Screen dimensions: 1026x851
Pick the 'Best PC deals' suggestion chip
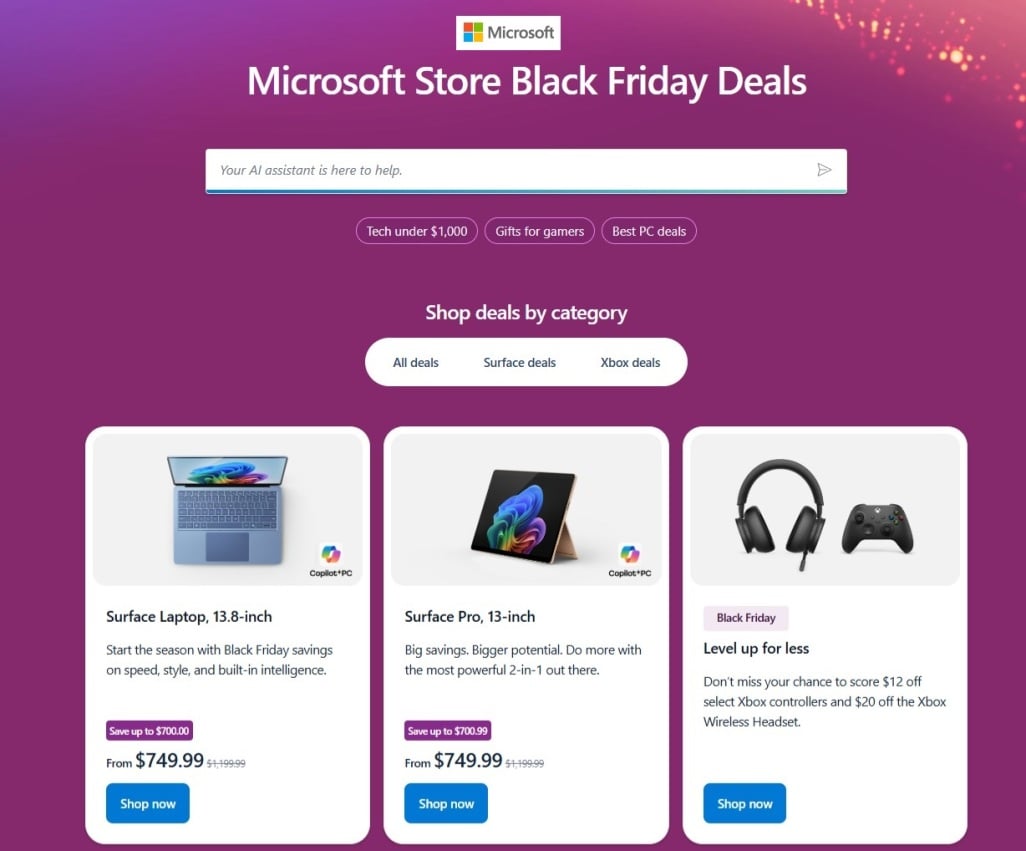[x=649, y=231]
